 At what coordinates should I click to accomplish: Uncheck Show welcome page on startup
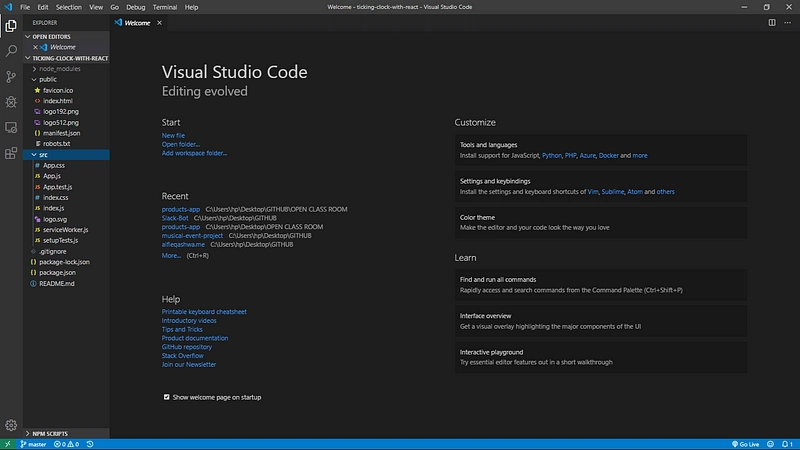166,397
